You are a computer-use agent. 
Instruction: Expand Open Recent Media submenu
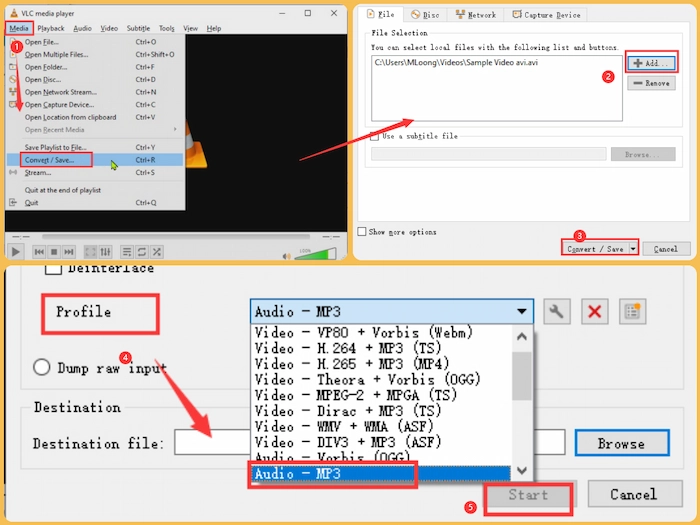95,130
